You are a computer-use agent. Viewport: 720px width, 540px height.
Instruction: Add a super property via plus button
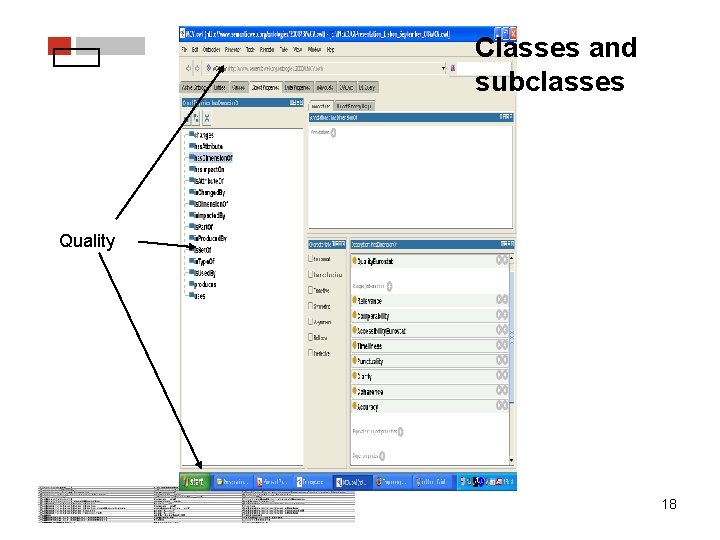pos(382,456)
